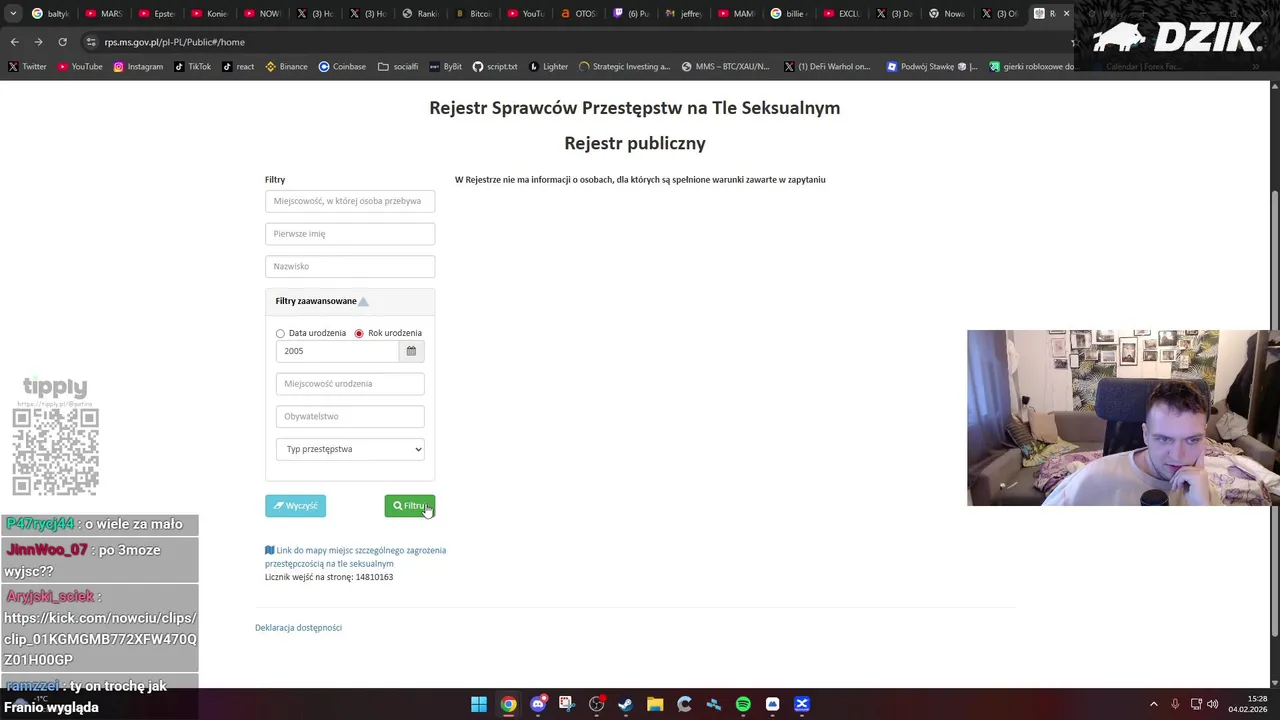Click the Obywatelstwo input field
The width and height of the screenshot is (1280, 720).
[x=350, y=416]
